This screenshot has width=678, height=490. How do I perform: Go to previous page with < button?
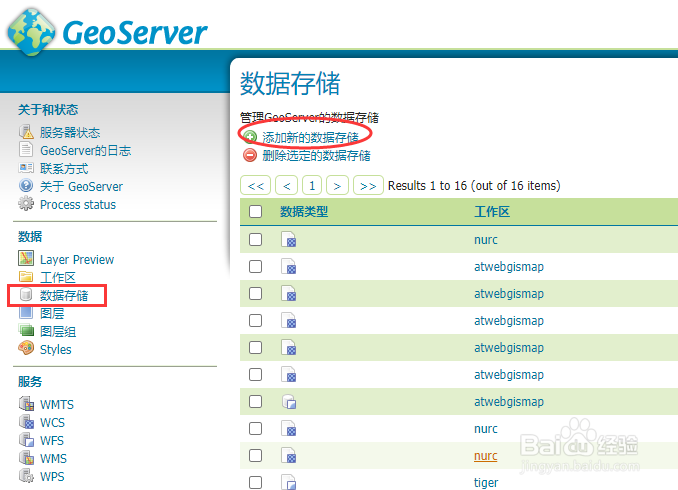point(286,186)
